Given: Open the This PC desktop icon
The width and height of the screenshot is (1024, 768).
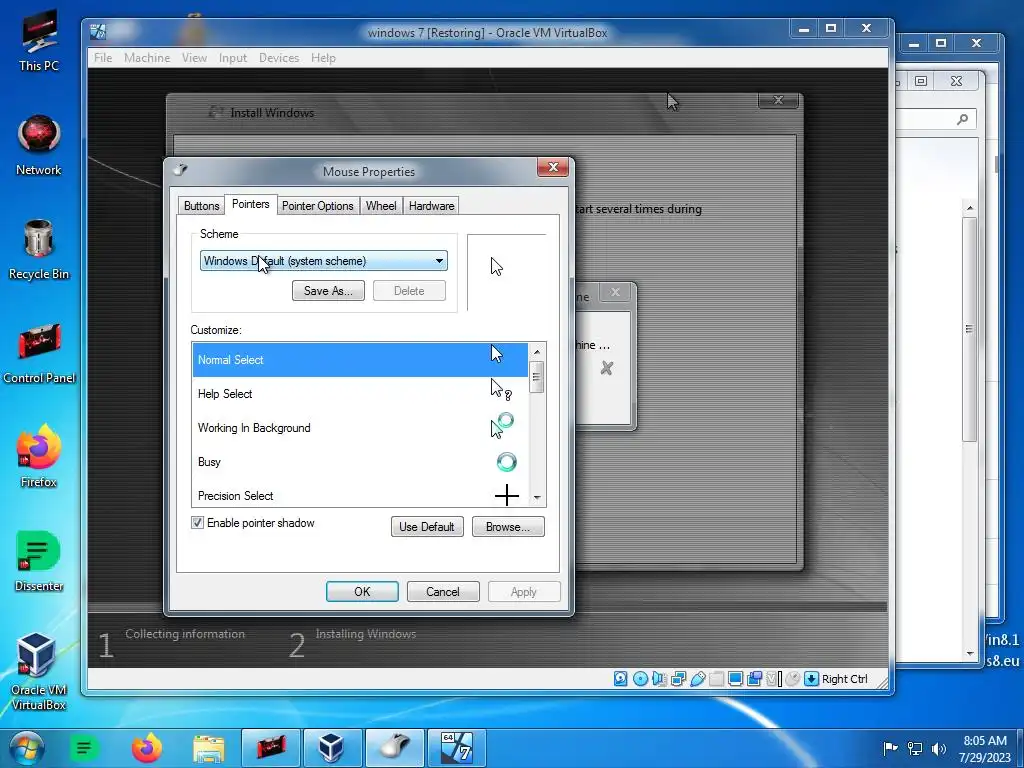Looking at the screenshot, I should (39, 40).
